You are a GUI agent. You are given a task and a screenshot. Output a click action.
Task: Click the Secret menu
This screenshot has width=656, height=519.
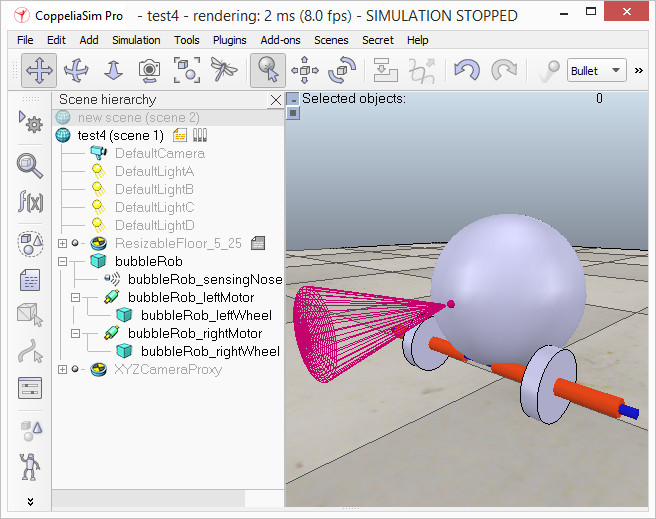[378, 40]
